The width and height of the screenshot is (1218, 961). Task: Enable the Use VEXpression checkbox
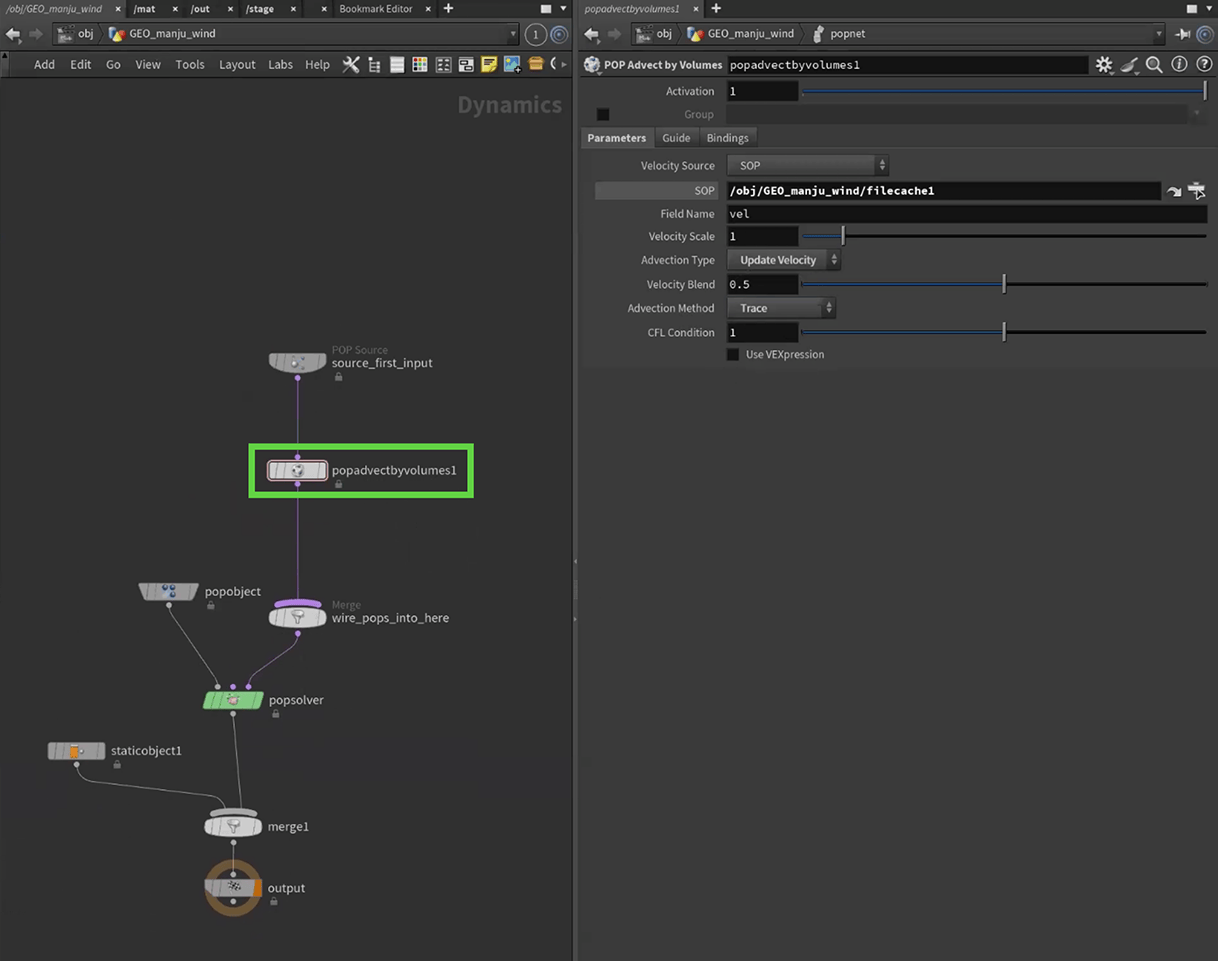point(733,355)
